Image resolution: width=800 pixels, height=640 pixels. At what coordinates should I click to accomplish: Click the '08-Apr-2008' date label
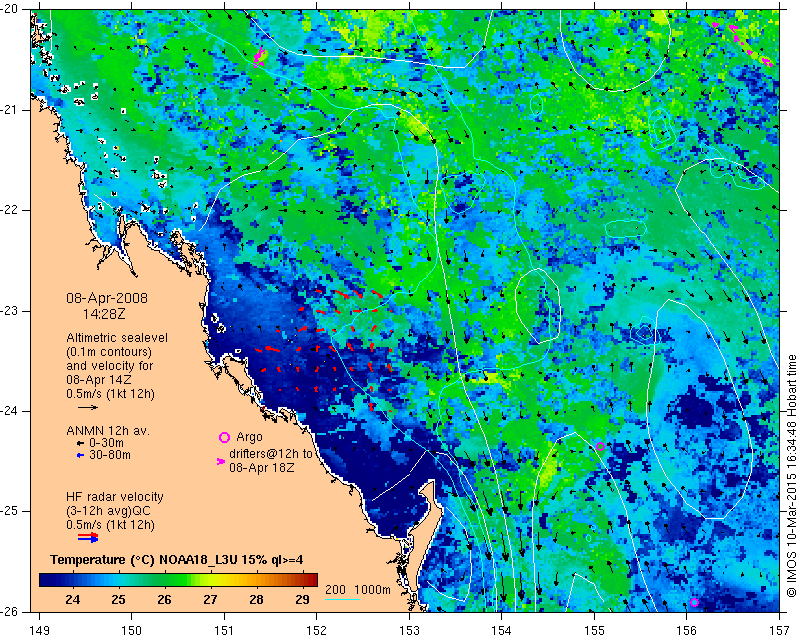[x=107, y=298]
